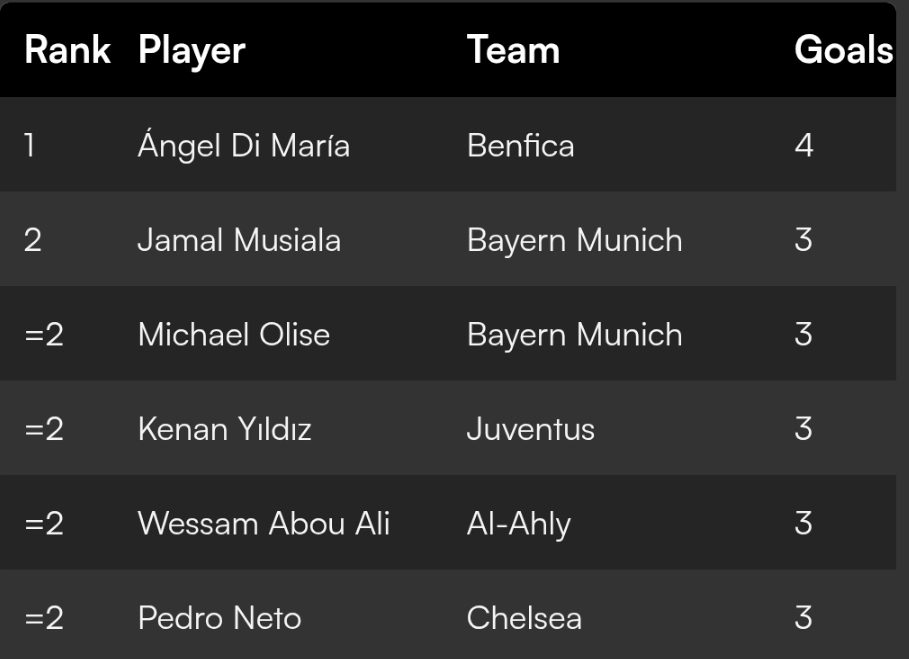
Task: Click the Chelsea team cell
Action: (x=524, y=618)
